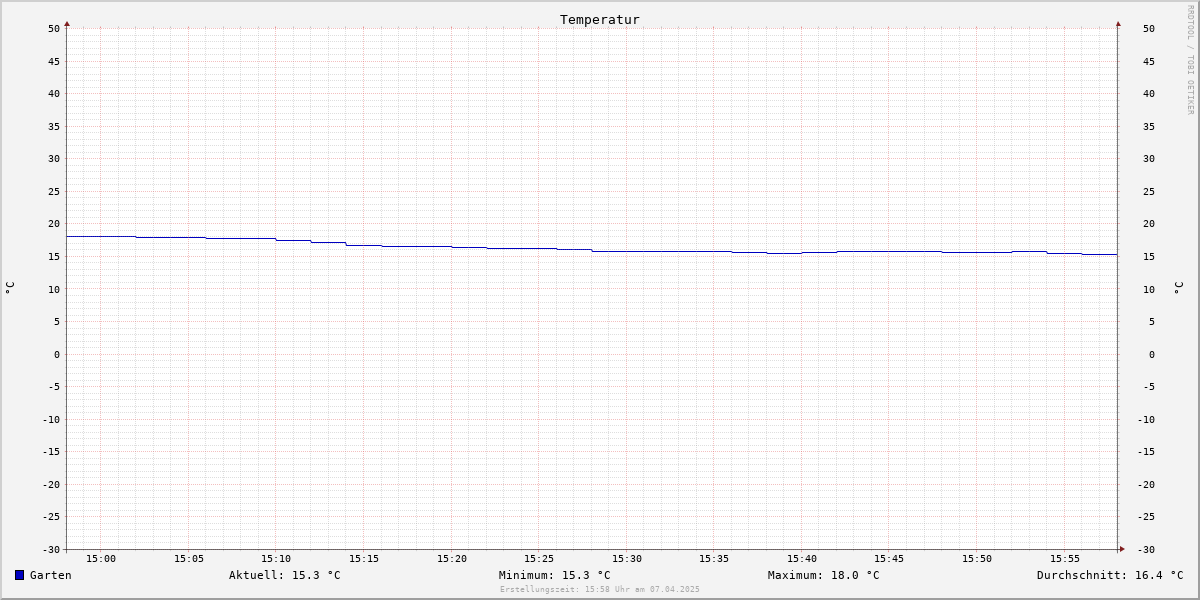Click the 15:15 time axis label
The image size is (1200, 600).
[x=364, y=559]
